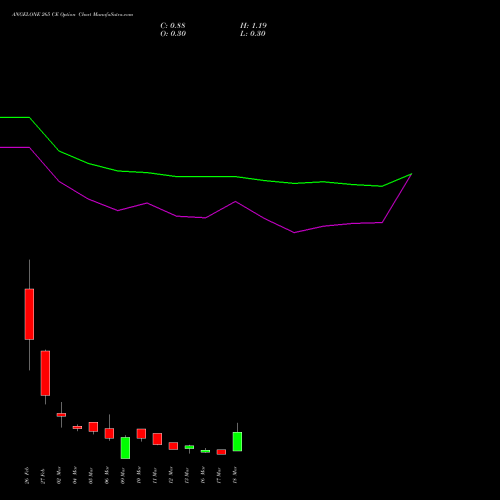This screenshot has height=500, width=500.
Task: Click the 27 Feb date label
Action: [x=43, y=476]
